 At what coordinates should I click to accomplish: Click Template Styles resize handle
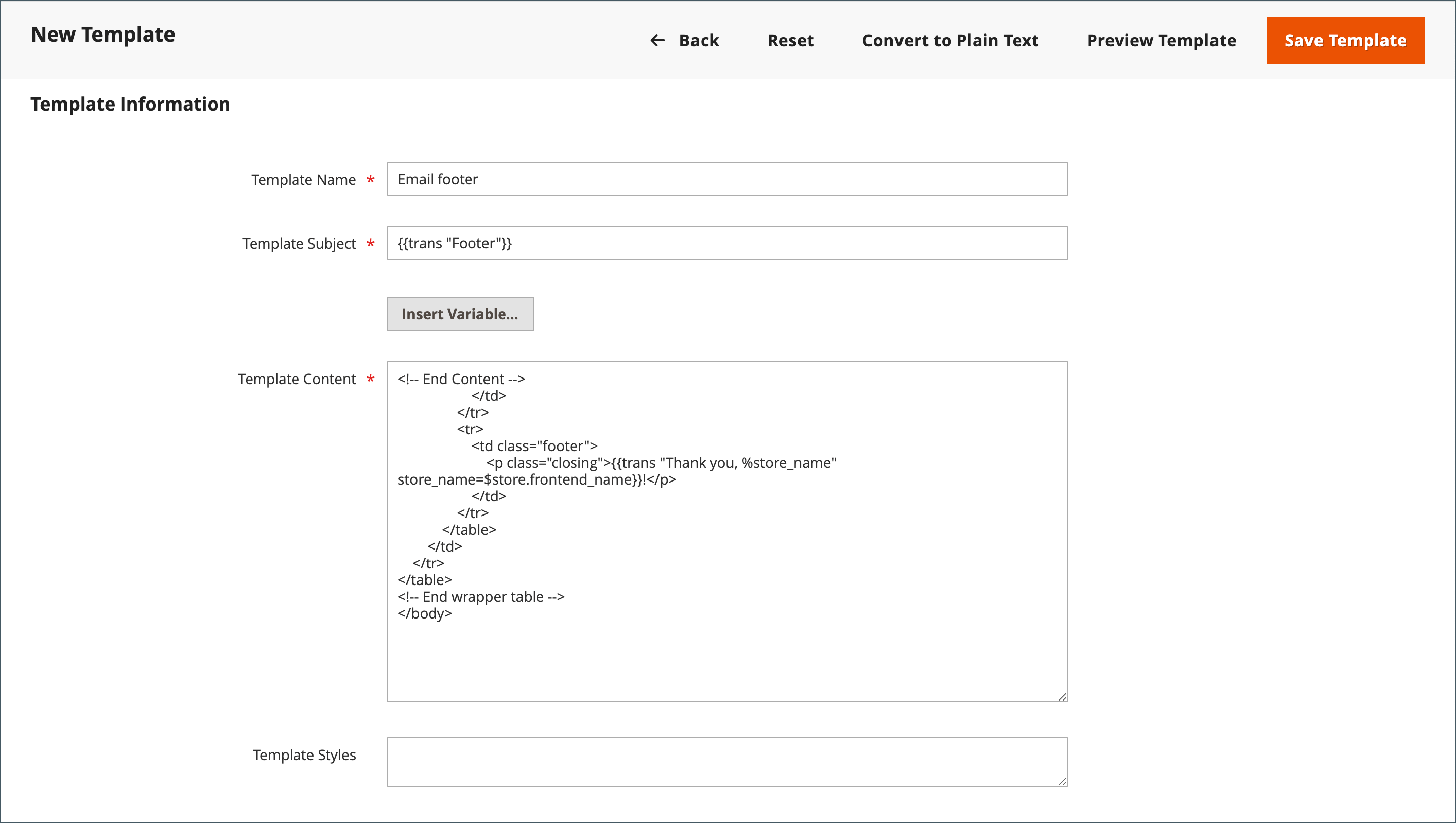[1062, 781]
